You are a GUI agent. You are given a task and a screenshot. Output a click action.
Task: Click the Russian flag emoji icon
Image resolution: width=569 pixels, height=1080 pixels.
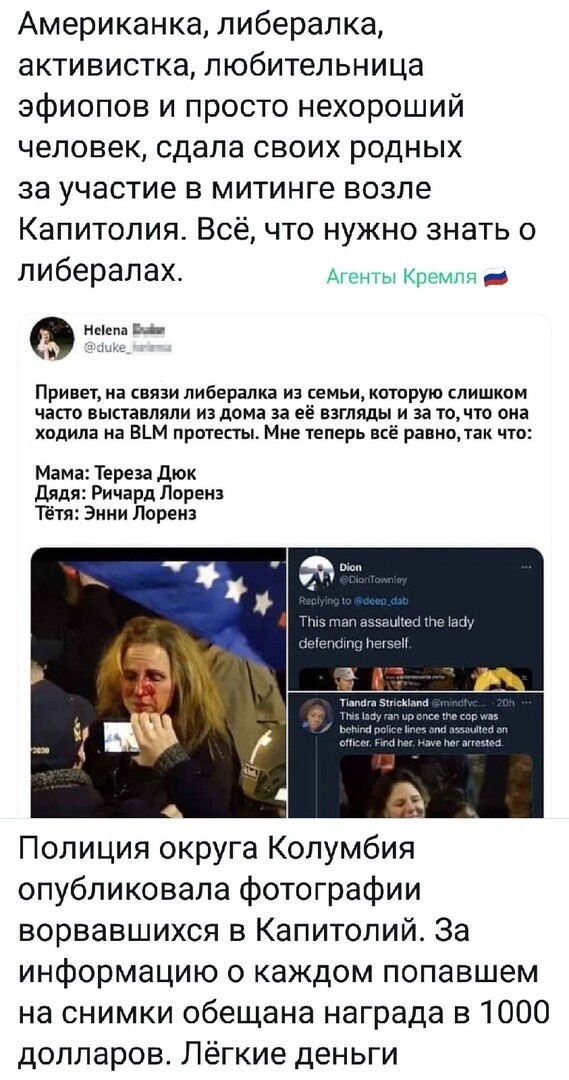click(495, 277)
